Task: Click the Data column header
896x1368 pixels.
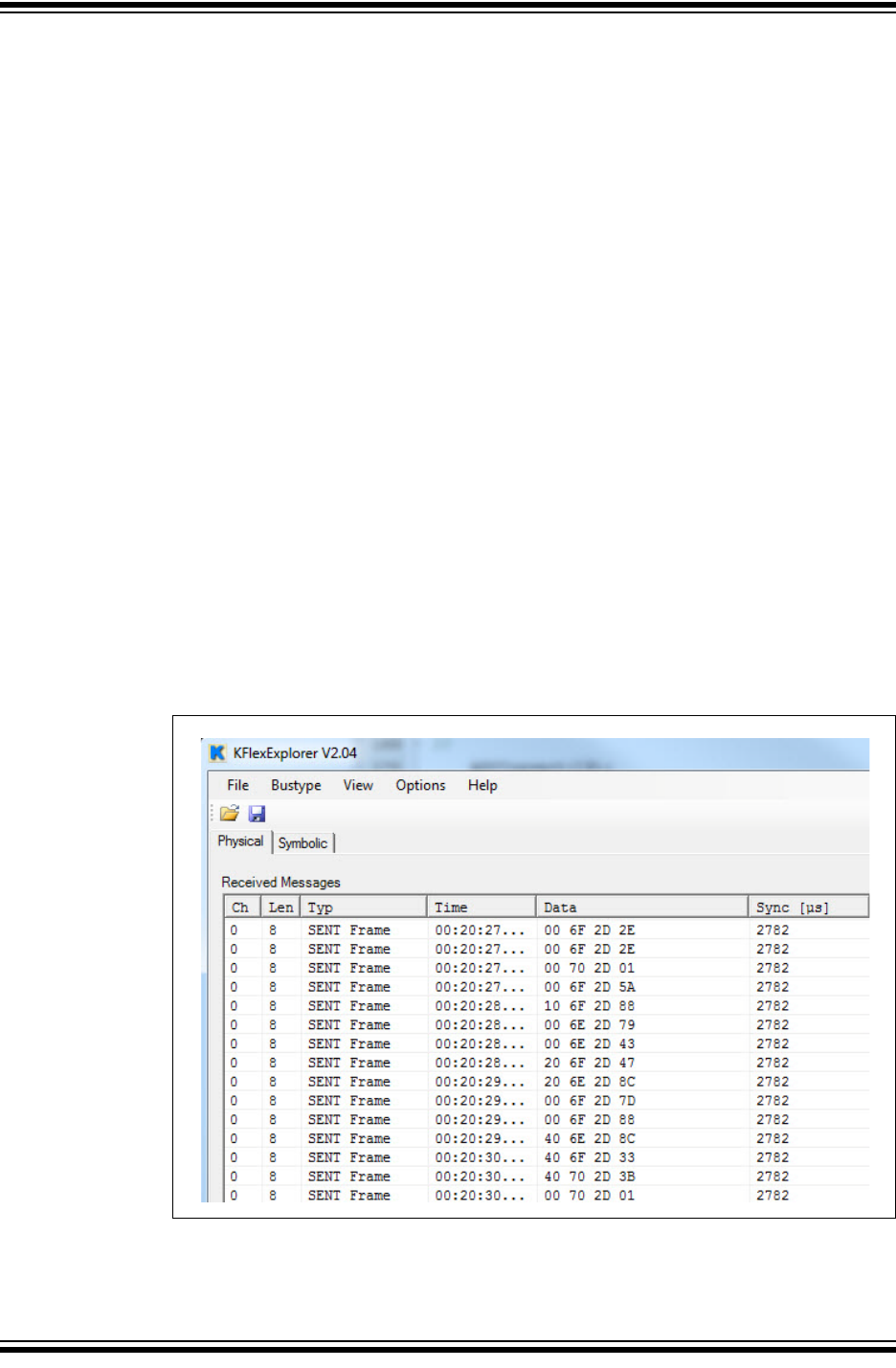Action: pos(642,907)
